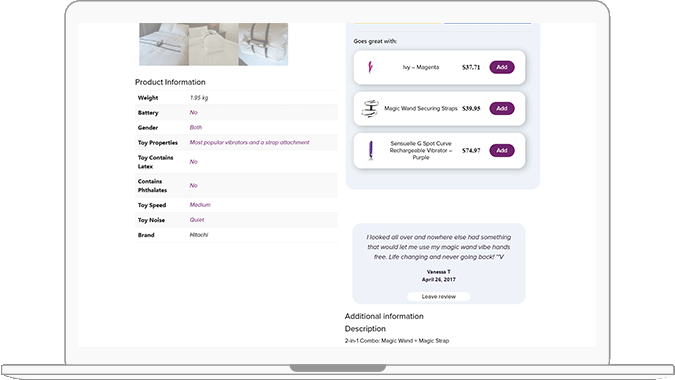Click the Battery value 'No'

[x=193, y=112]
